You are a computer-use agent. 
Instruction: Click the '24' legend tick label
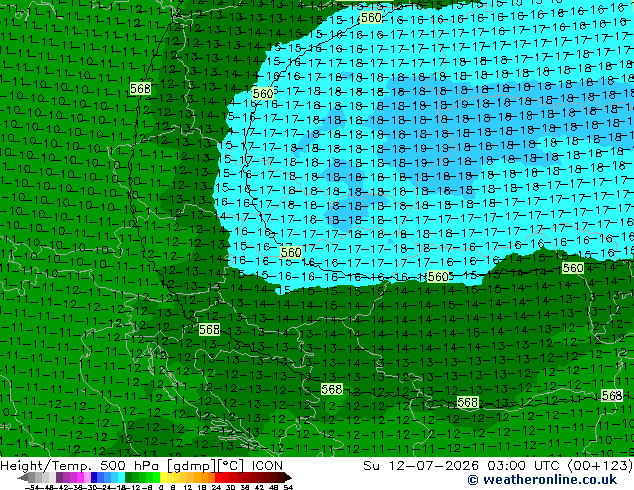tap(216, 487)
